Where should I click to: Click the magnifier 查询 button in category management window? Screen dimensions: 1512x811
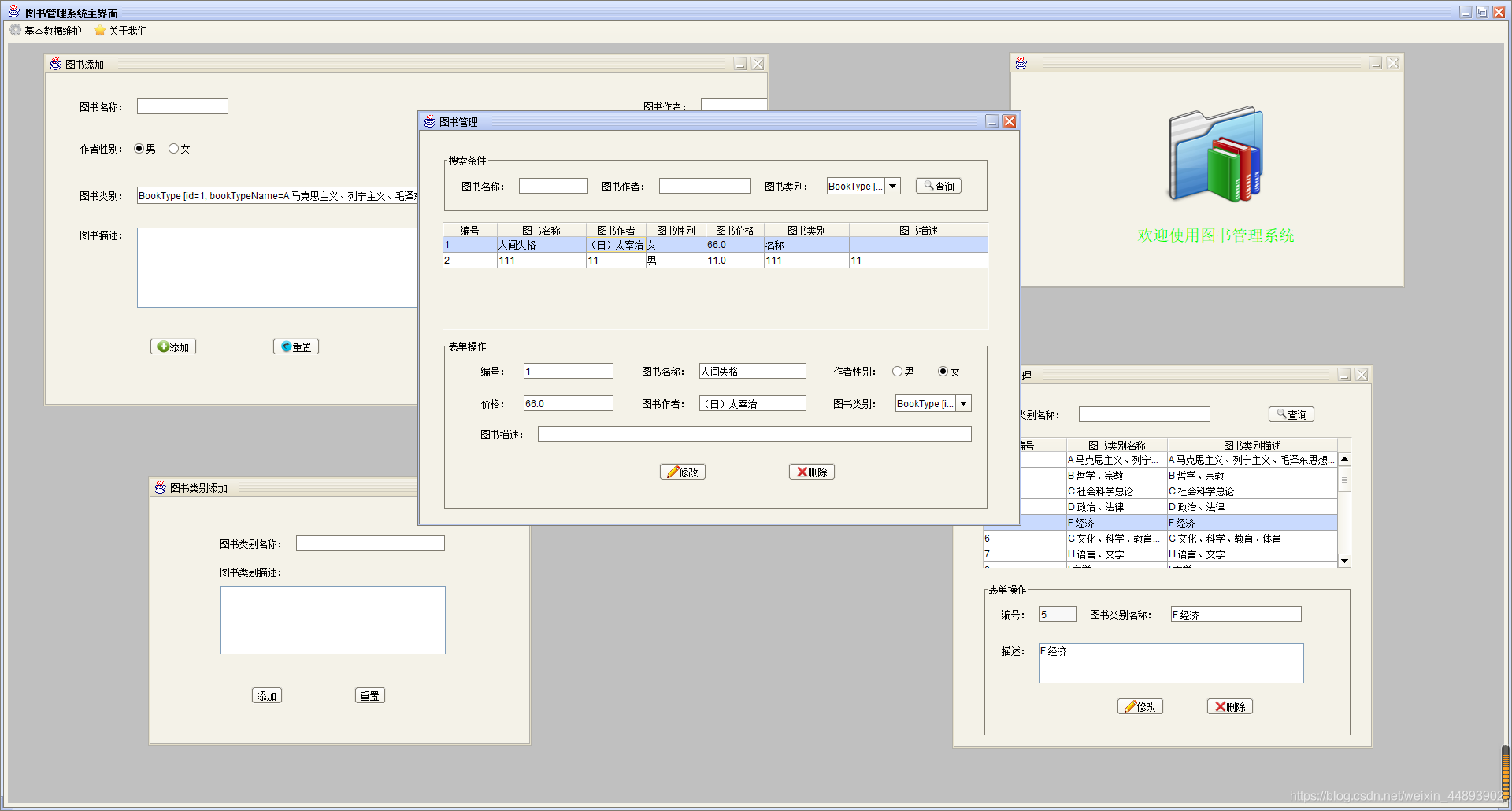click(1291, 414)
